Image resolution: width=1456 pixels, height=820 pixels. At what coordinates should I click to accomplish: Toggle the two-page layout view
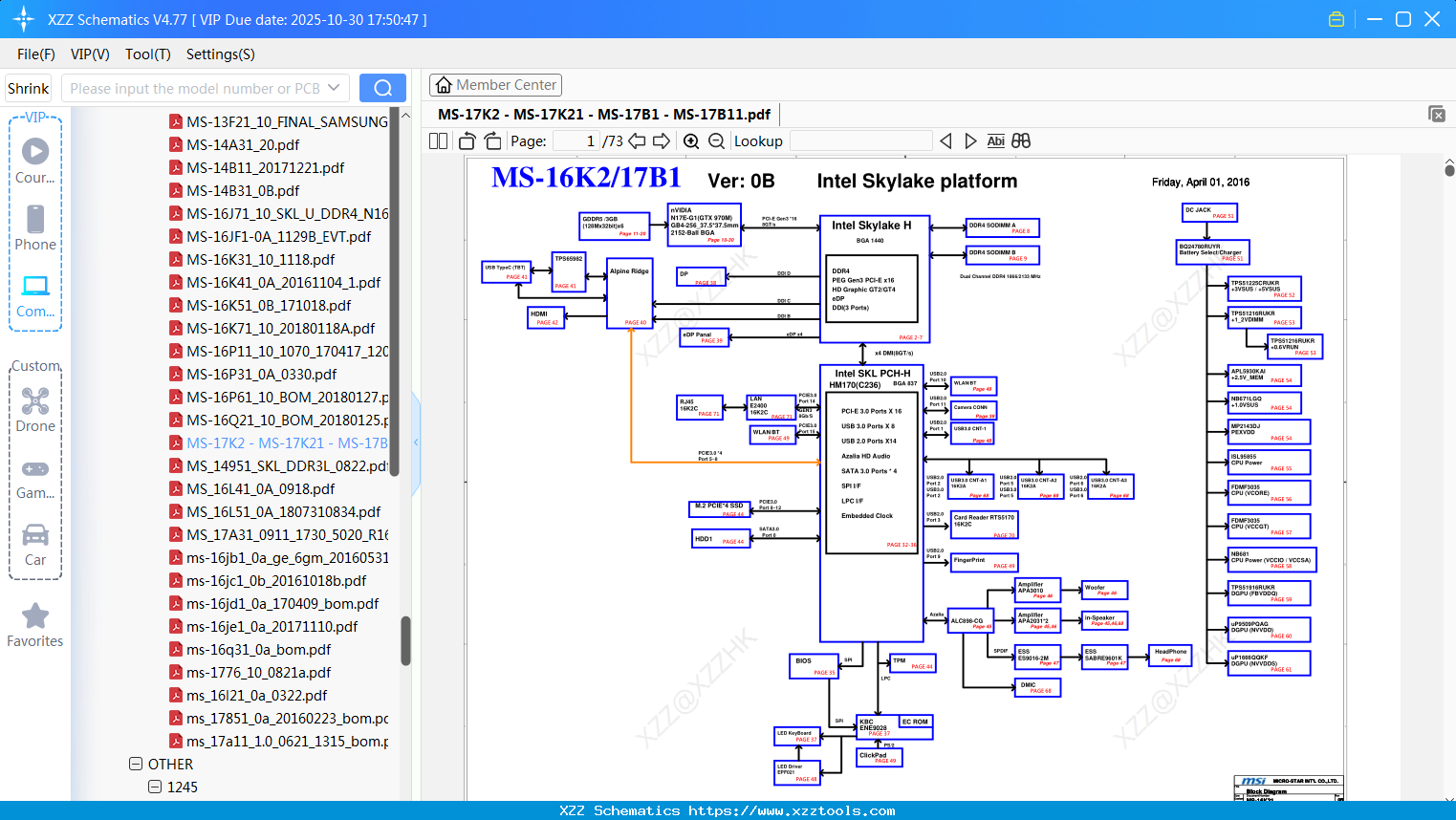[439, 141]
